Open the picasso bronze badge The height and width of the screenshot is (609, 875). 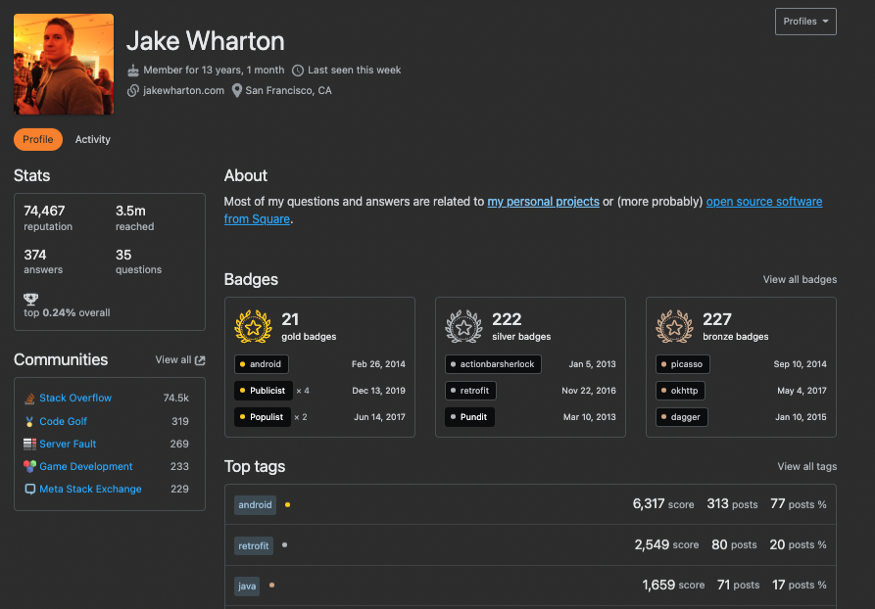pos(682,364)
